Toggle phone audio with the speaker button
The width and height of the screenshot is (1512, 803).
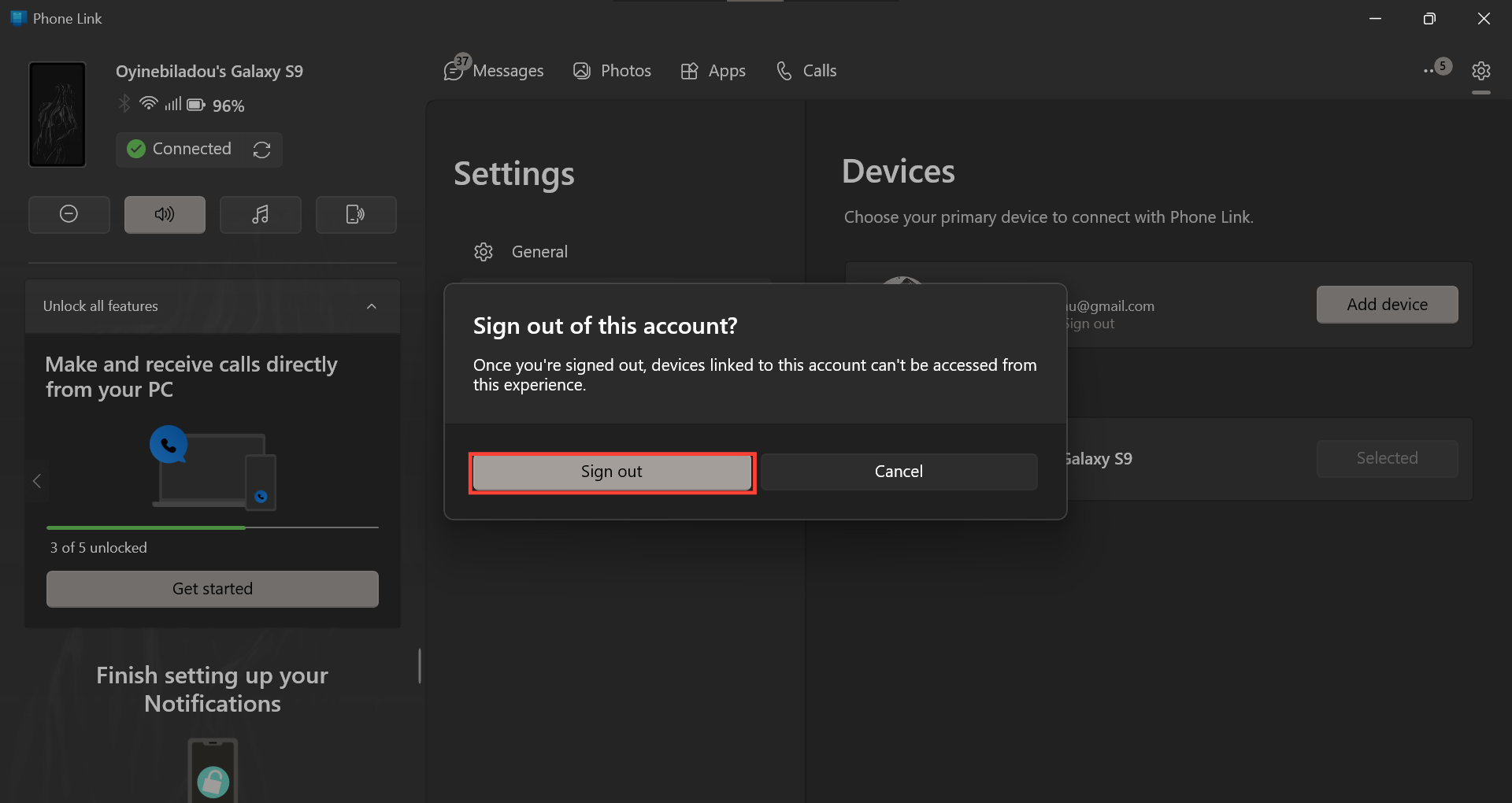(x=164, y=214)
